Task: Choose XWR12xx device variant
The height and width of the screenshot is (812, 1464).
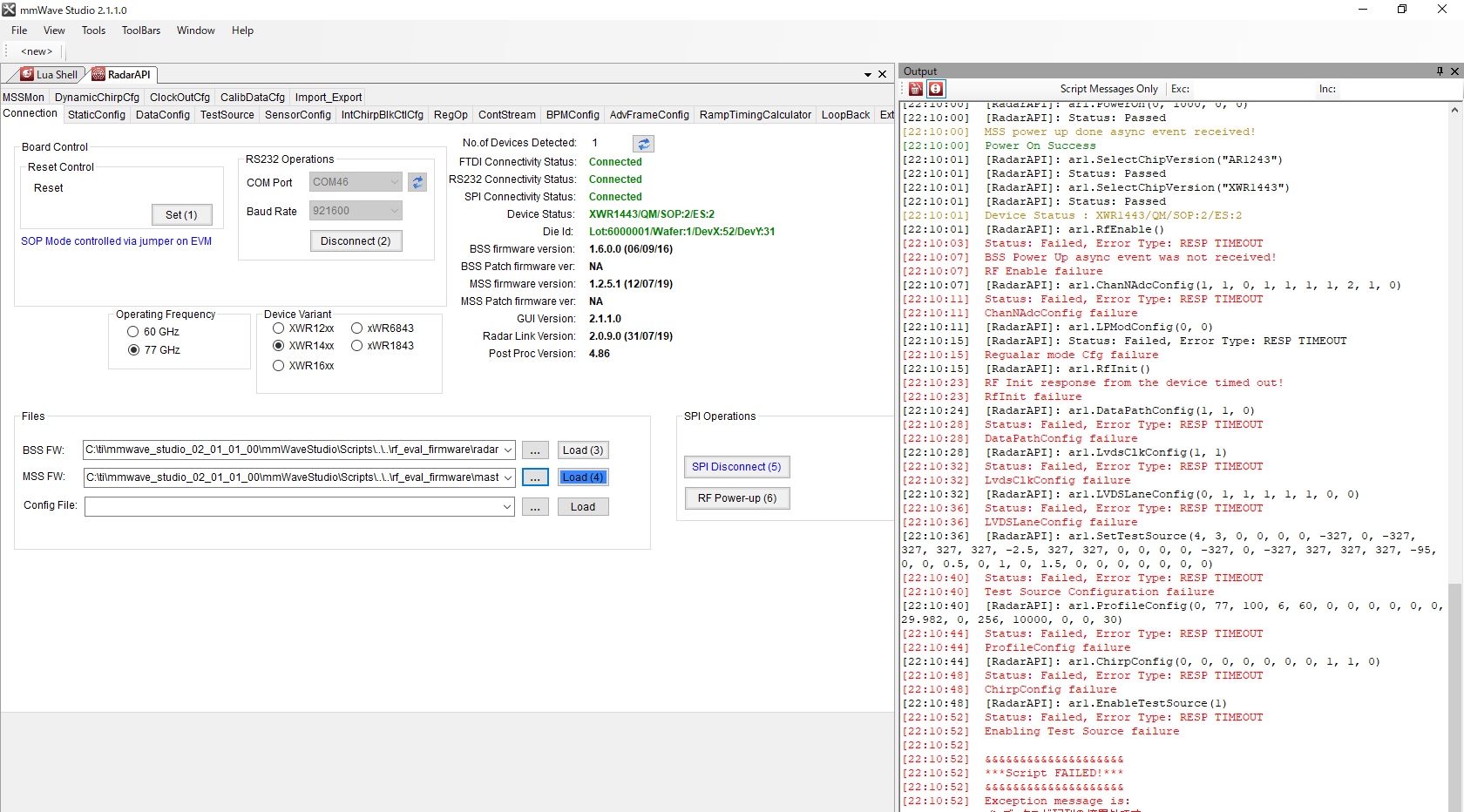Action: coord(279,328)
